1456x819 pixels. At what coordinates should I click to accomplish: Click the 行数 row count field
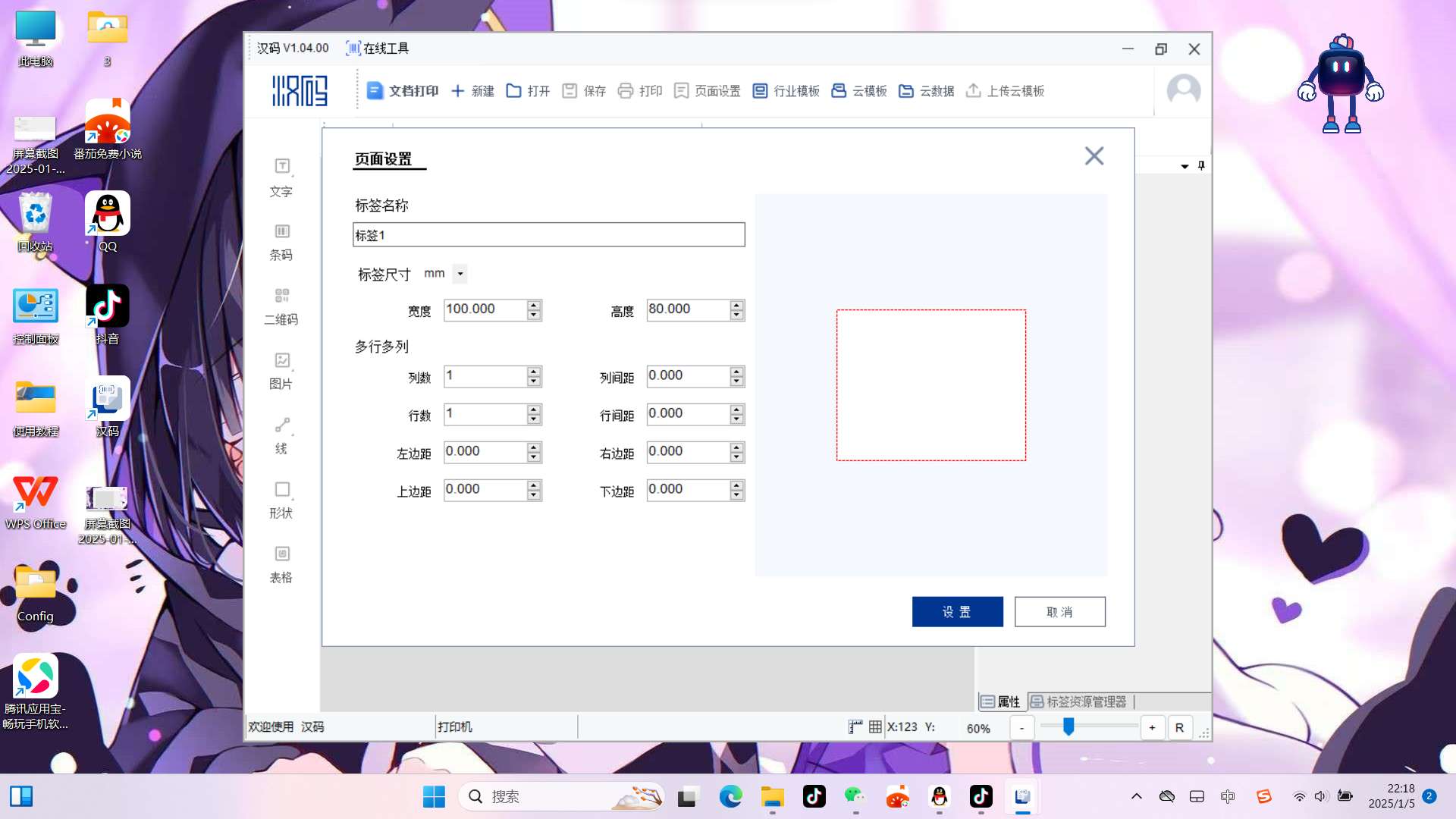pos(485,414)
